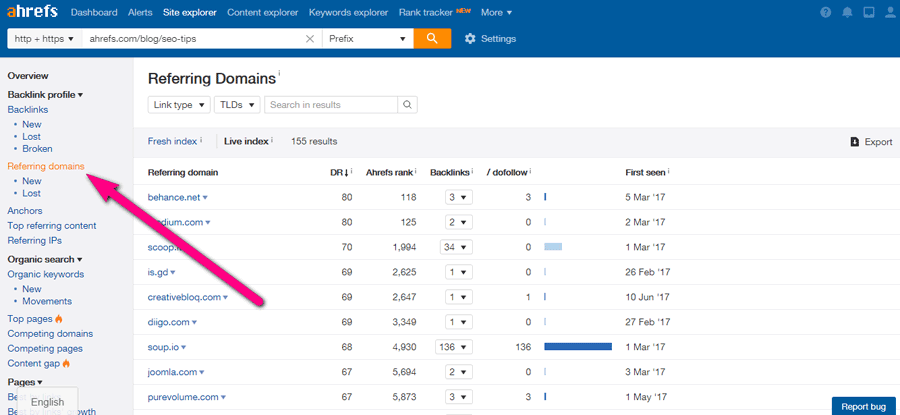This screenshot has width=900, height=415.
Task: Open the notifications bell icon
Action: (847, 12)
